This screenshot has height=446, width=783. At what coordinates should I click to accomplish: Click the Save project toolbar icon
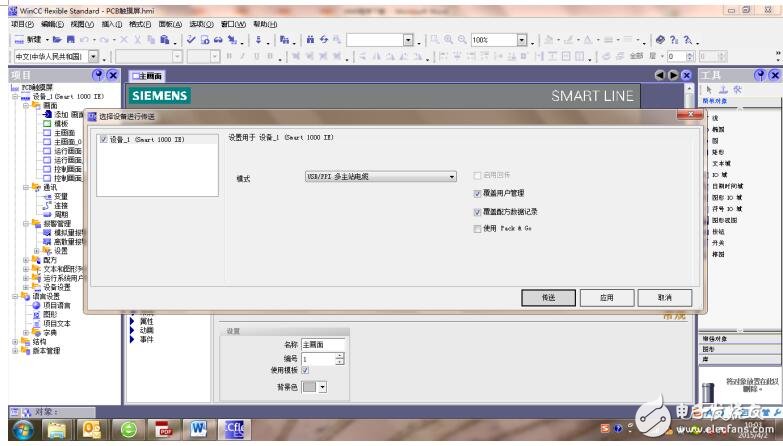tap(70, 39)
